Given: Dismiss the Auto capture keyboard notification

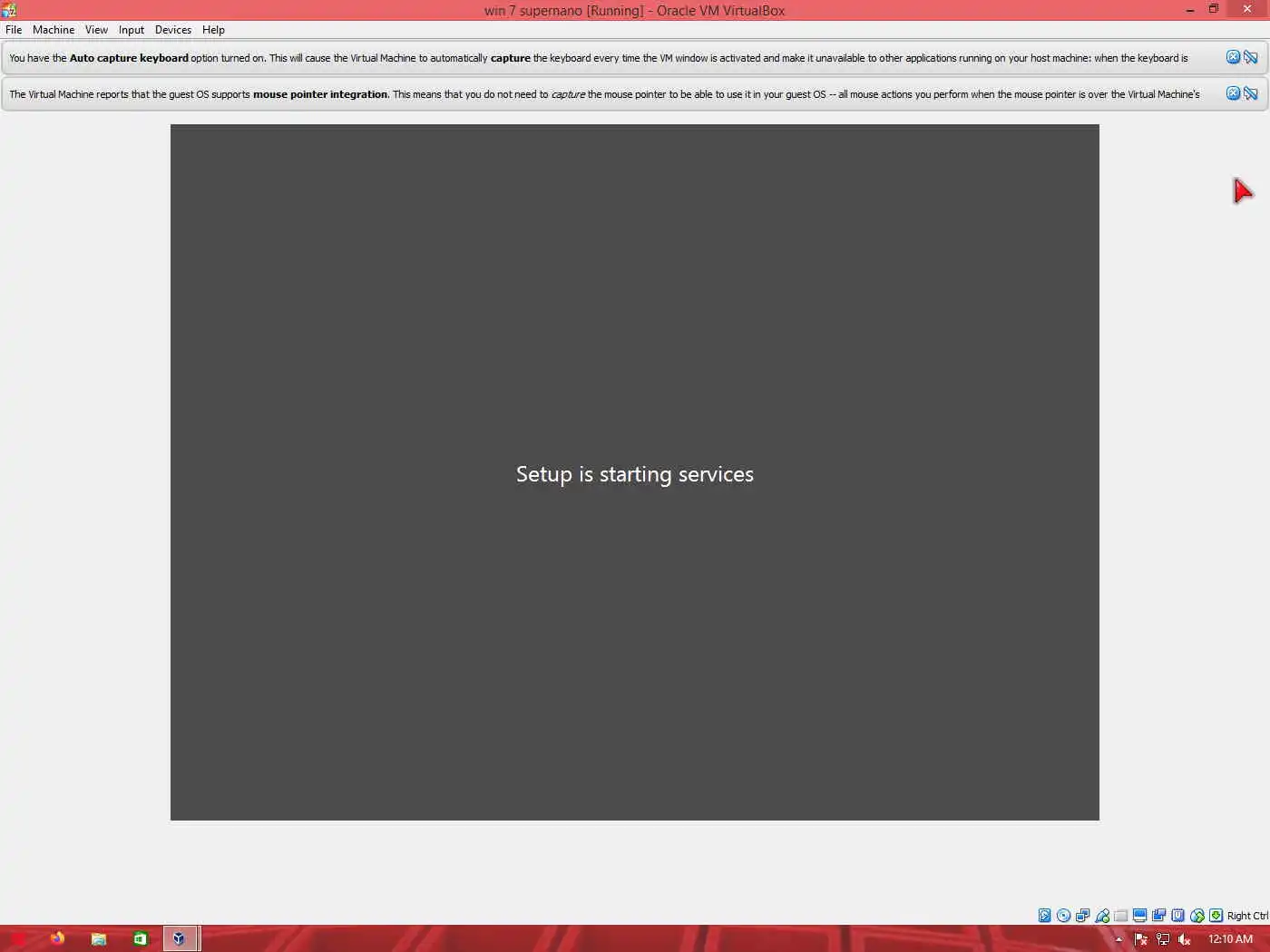Looking at the screenshot, I should click(x=1233, y=57).
